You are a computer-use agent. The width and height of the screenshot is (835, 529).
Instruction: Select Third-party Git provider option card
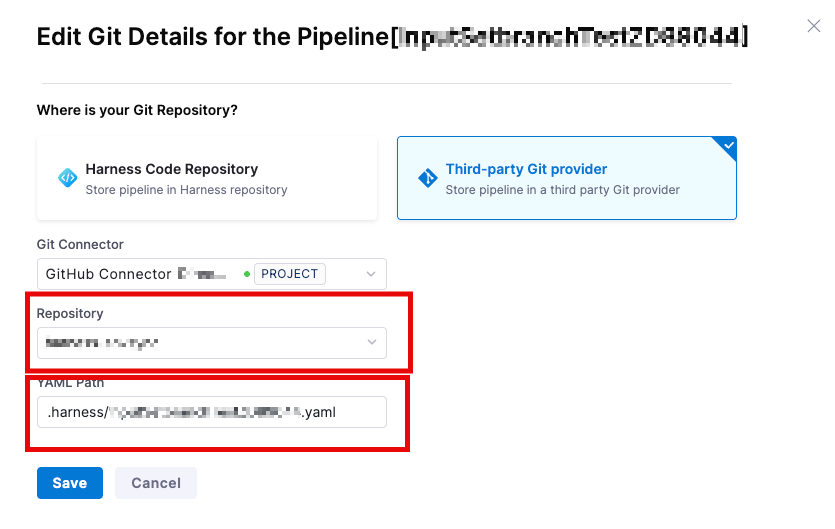point(566,178)
